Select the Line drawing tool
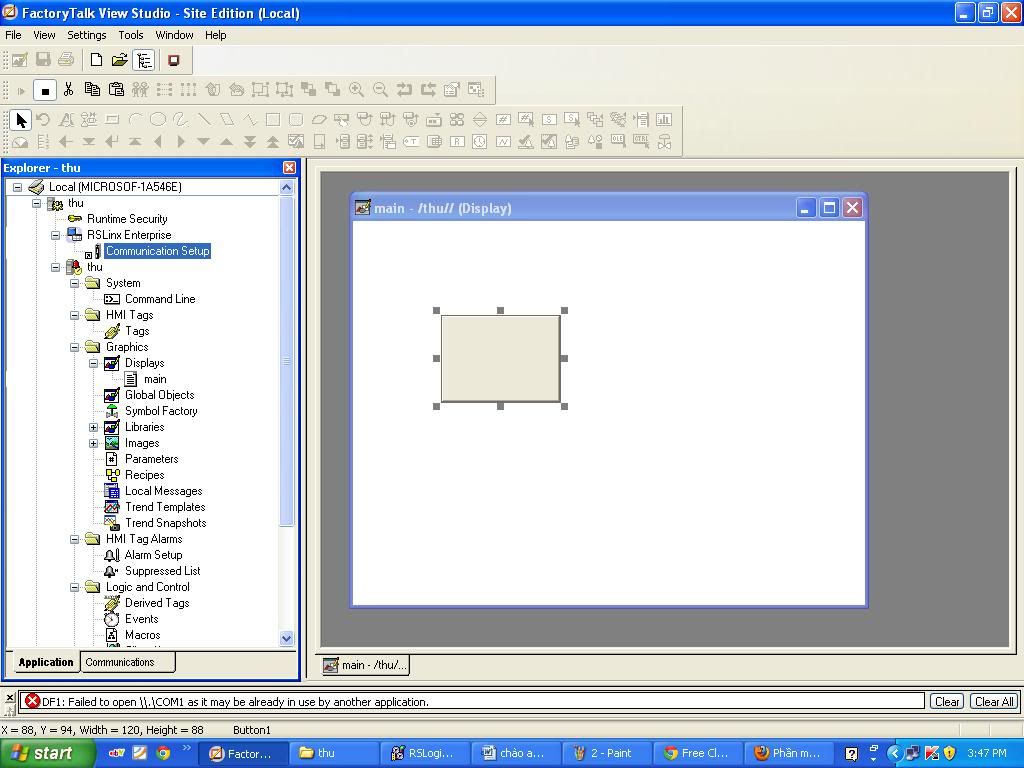Screen dimensions: 1024x768 coord(204,120)
